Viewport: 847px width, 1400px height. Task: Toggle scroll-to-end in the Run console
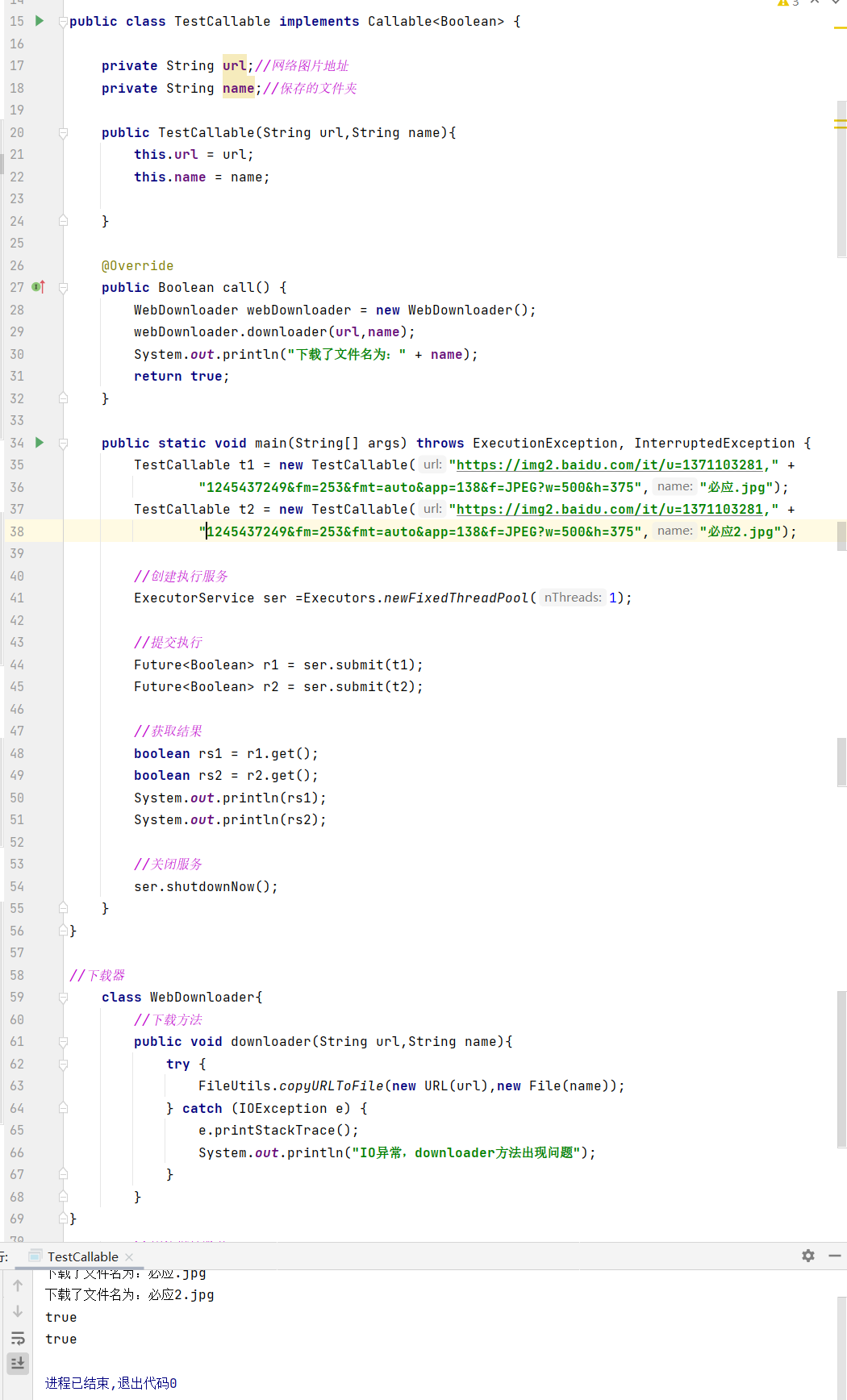click(x=18, y=1363)
